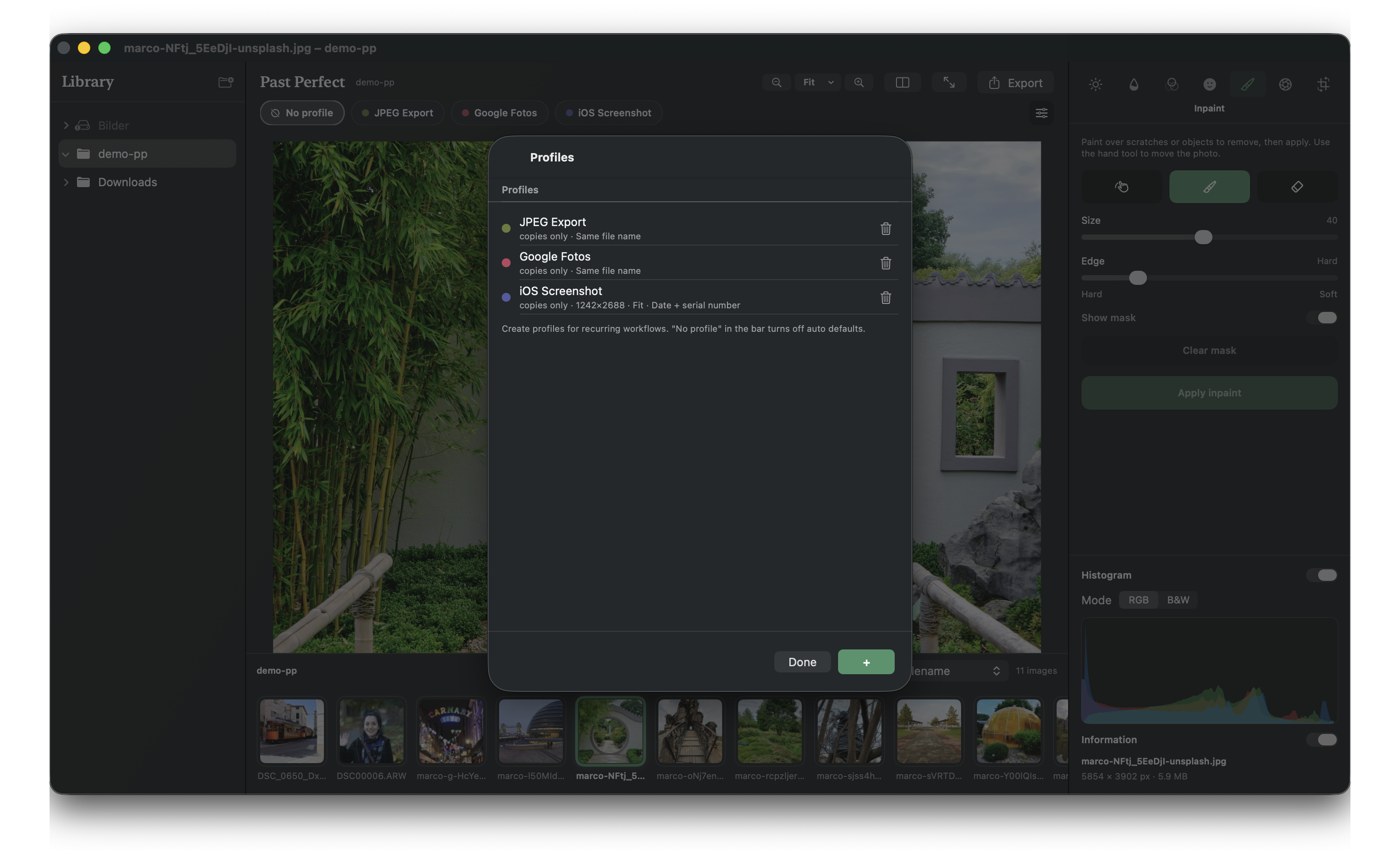Select the No profile chip
The image size is (1400, 860).
coord(302,113)
